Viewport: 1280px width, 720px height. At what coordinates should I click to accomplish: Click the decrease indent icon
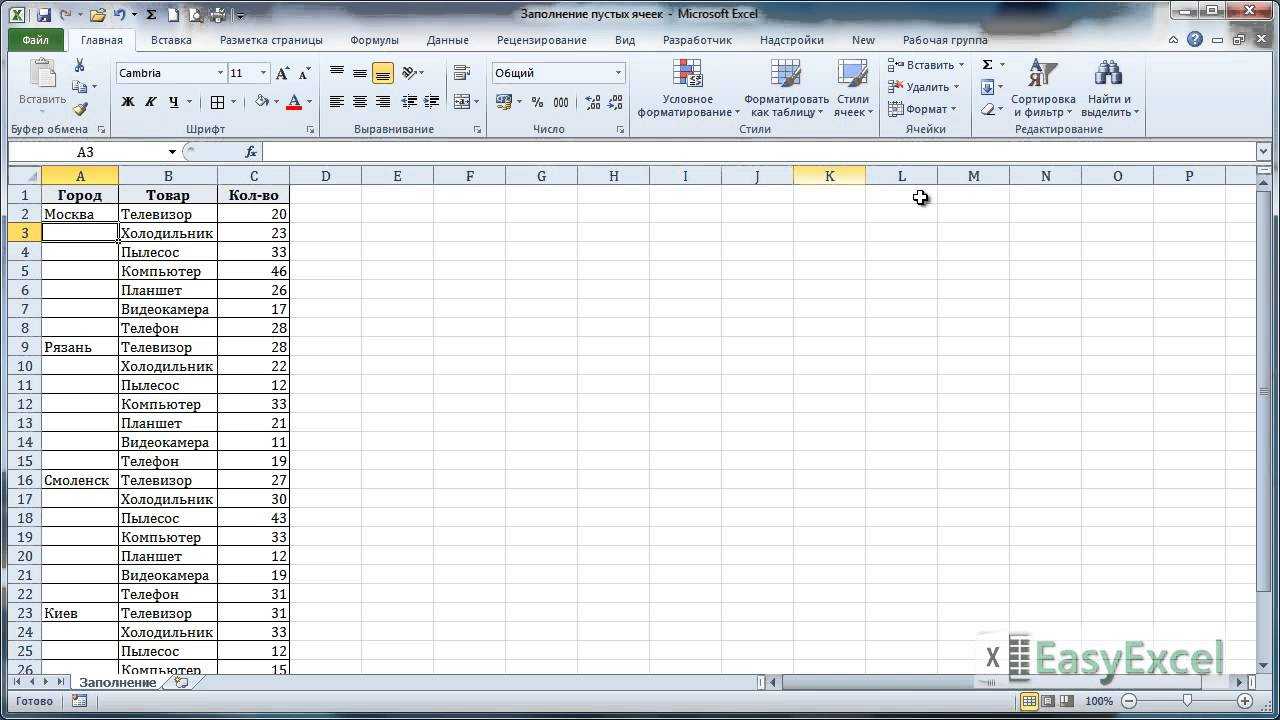click(409, 102)
